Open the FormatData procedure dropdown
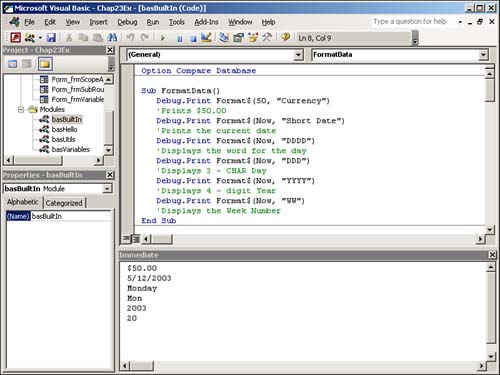 [x=483, y=55]
